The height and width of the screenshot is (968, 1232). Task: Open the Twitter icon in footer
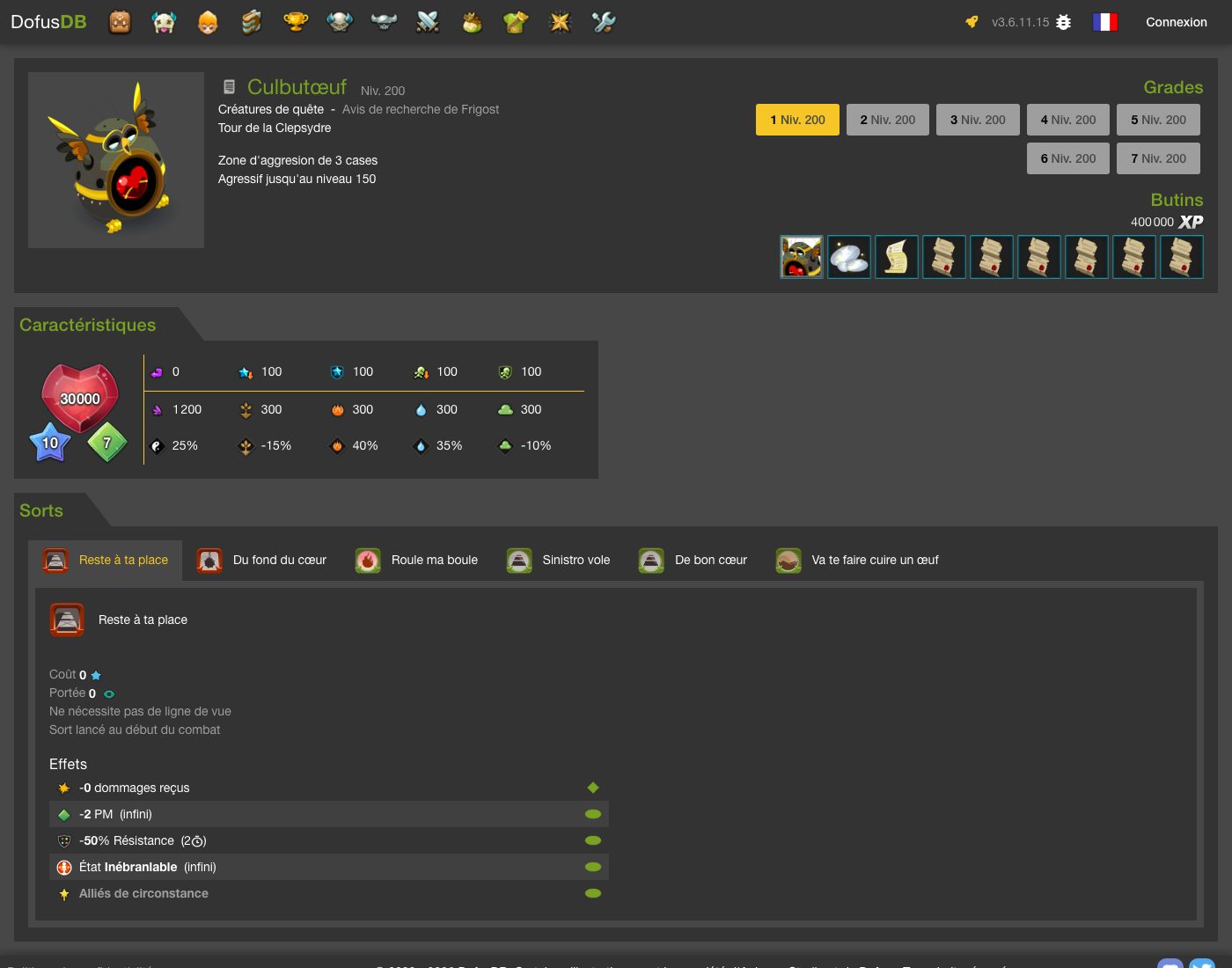[1202, 964]
